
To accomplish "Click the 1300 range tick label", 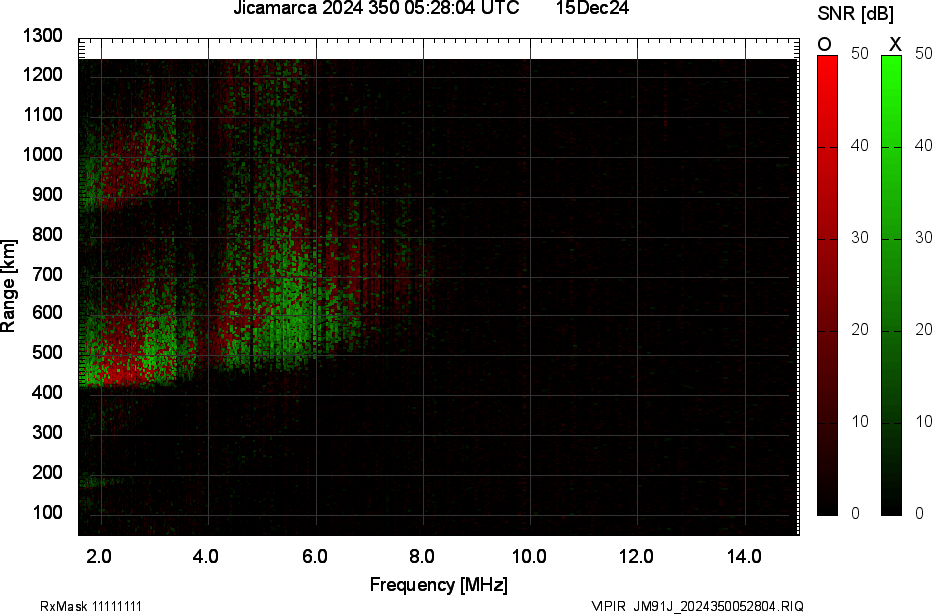I will (x=43, y=36).
